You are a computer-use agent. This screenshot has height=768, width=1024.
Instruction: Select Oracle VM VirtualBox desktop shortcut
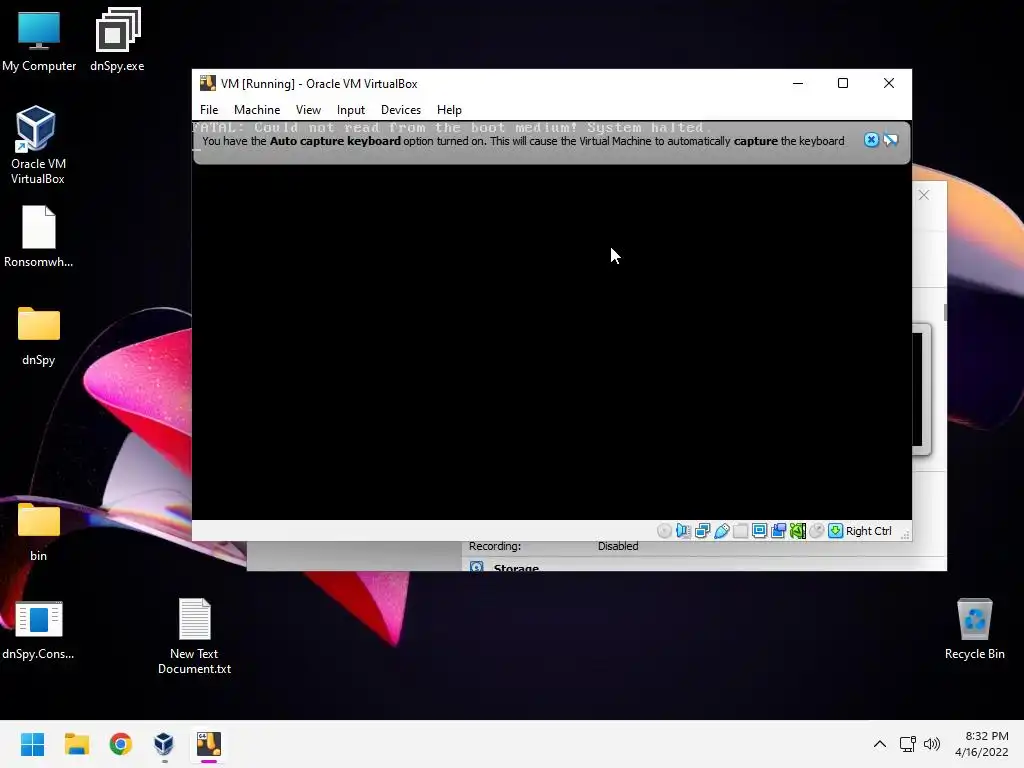38,145
